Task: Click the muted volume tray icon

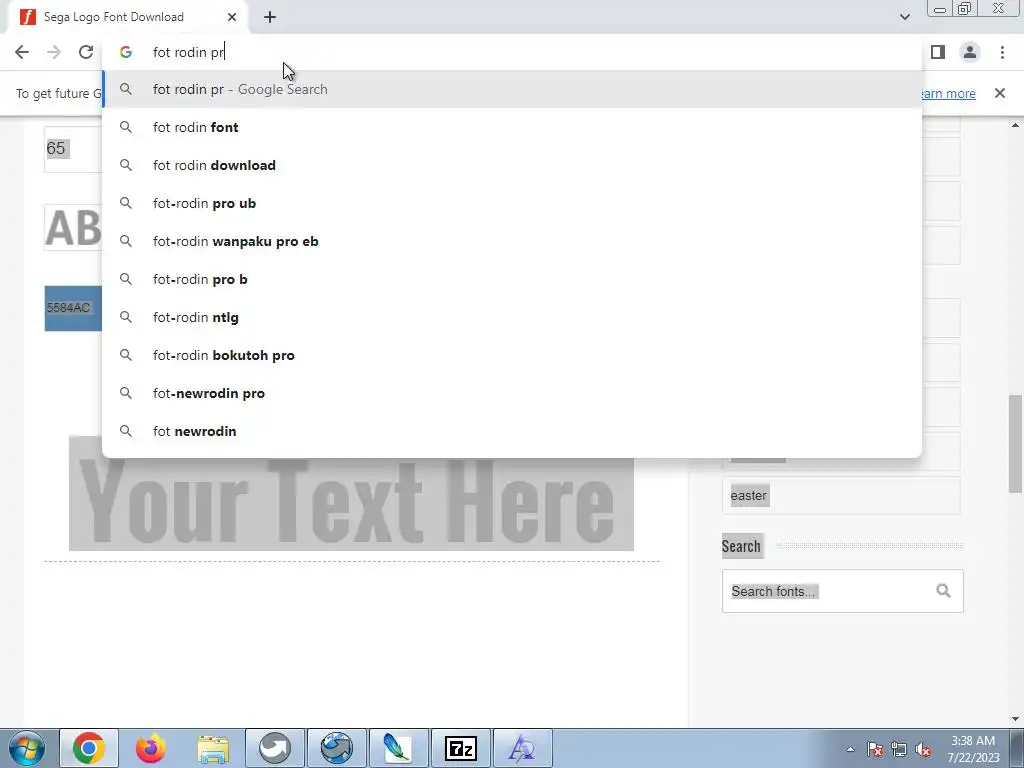Action: pyautogui.click(x=923, y=750)
